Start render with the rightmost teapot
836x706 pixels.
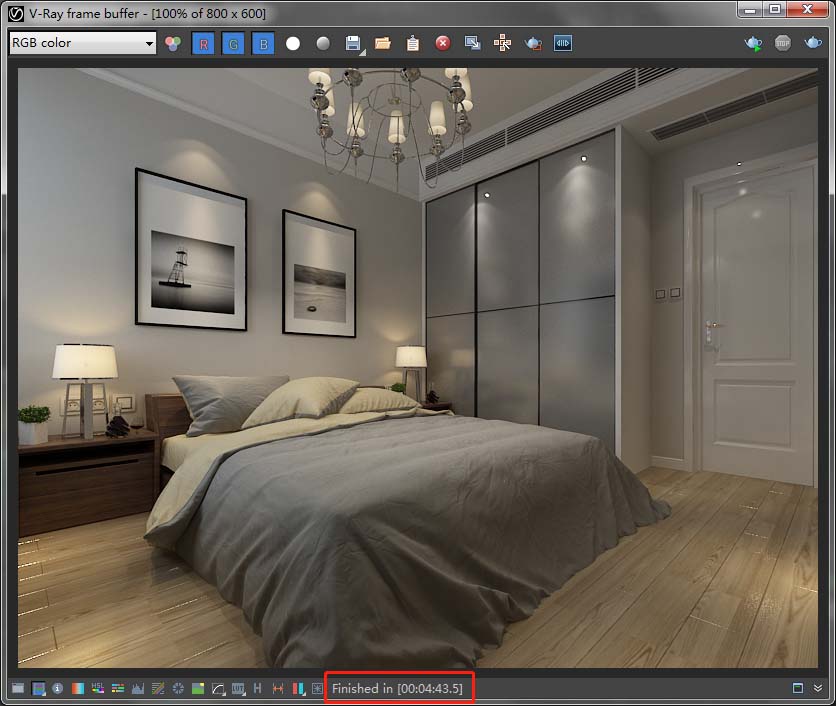813,43
